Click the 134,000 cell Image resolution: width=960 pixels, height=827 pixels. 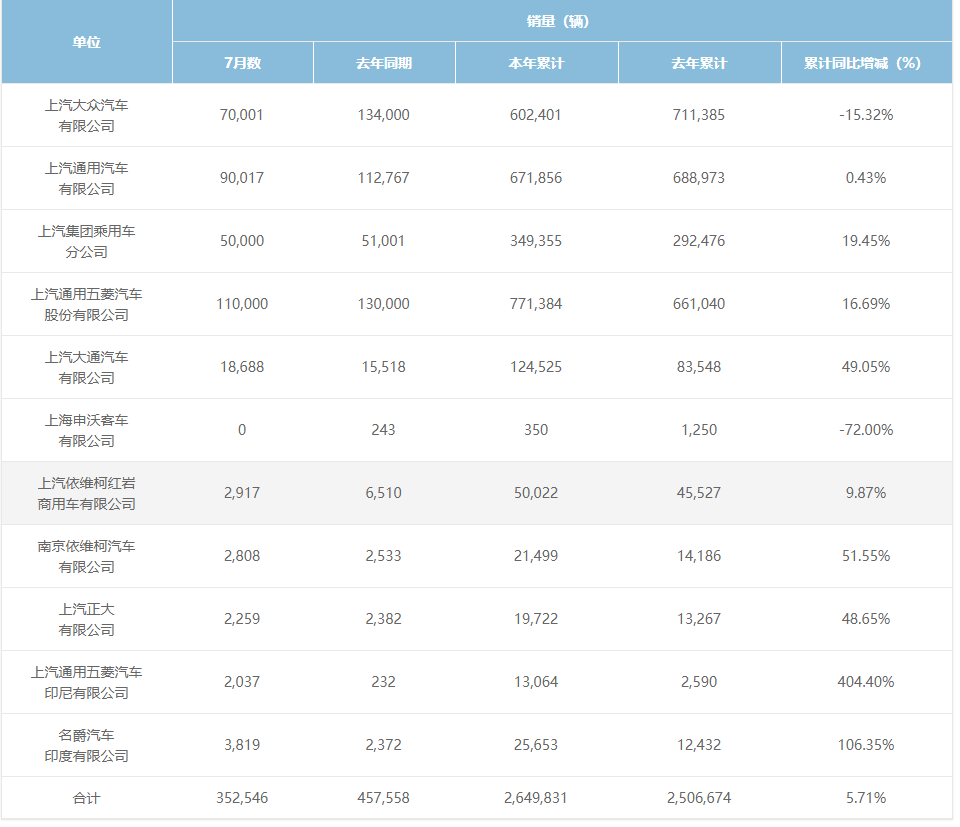click(x=383, y=115)
